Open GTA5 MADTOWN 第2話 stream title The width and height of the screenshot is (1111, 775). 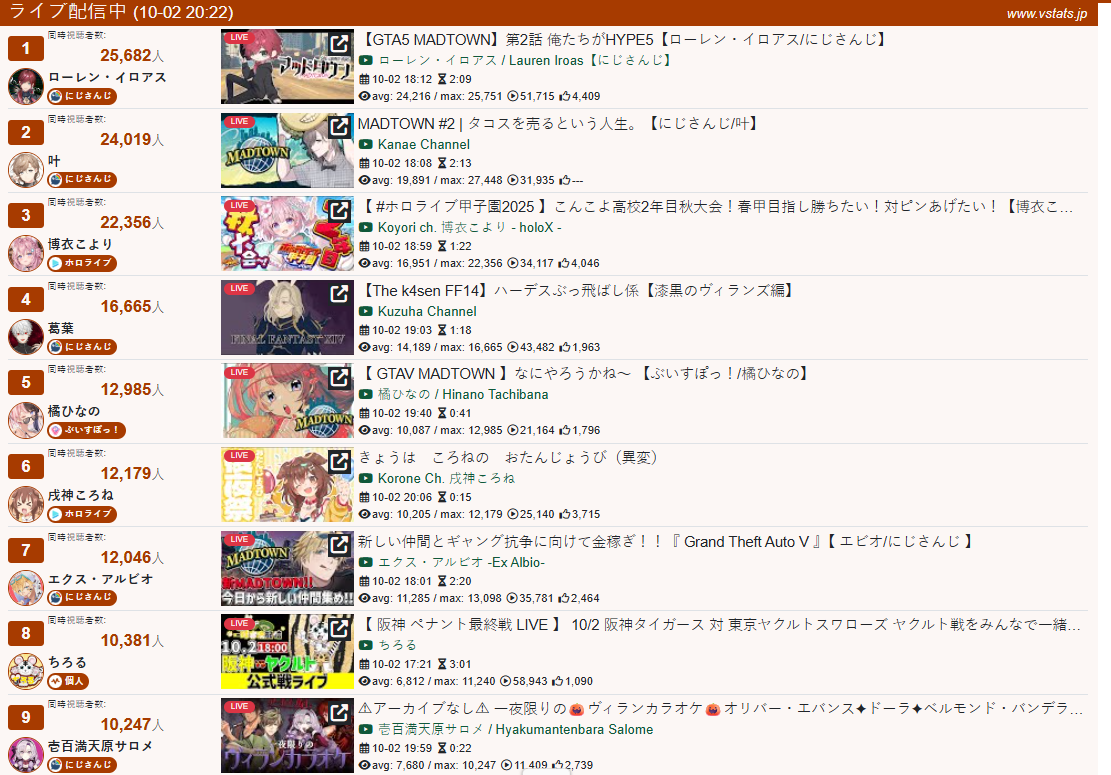pyautogui.click(x=624, y=40)
